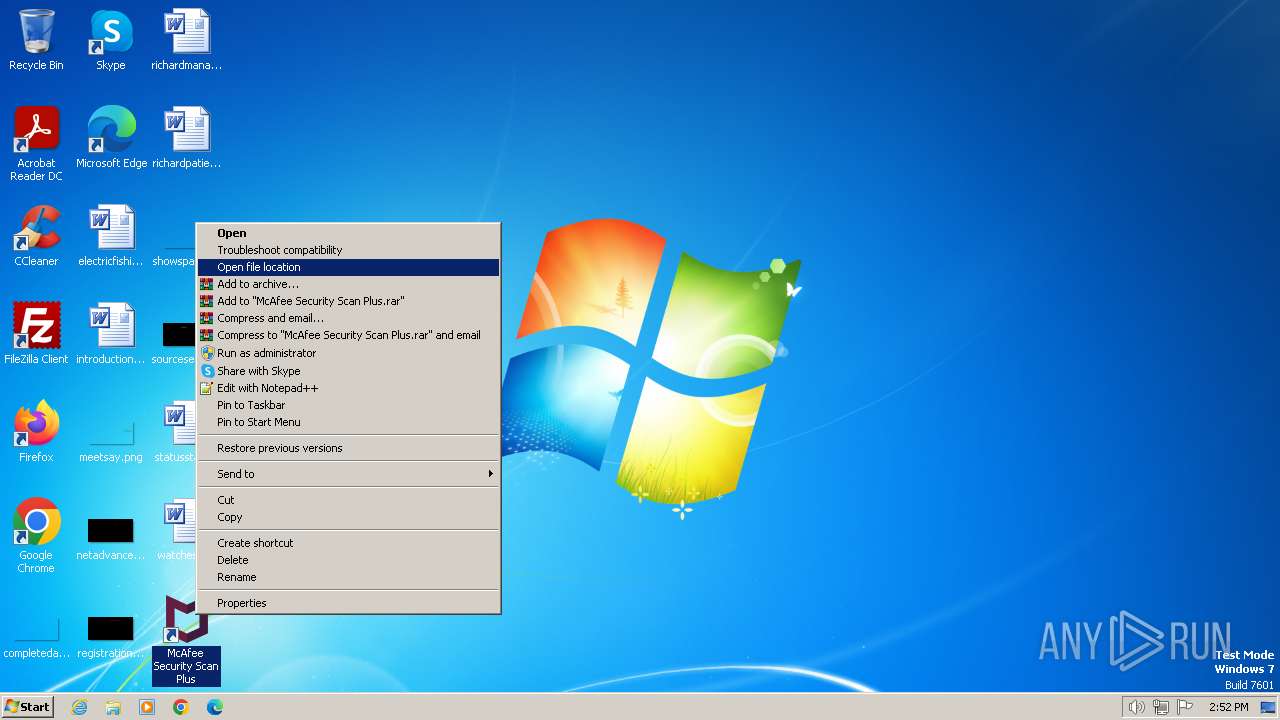Image resolution: width=1280 pixels, height=720 pixels.
Task: Choose Compress to McAfee rar and email
Action: click(x=348, y=335)
